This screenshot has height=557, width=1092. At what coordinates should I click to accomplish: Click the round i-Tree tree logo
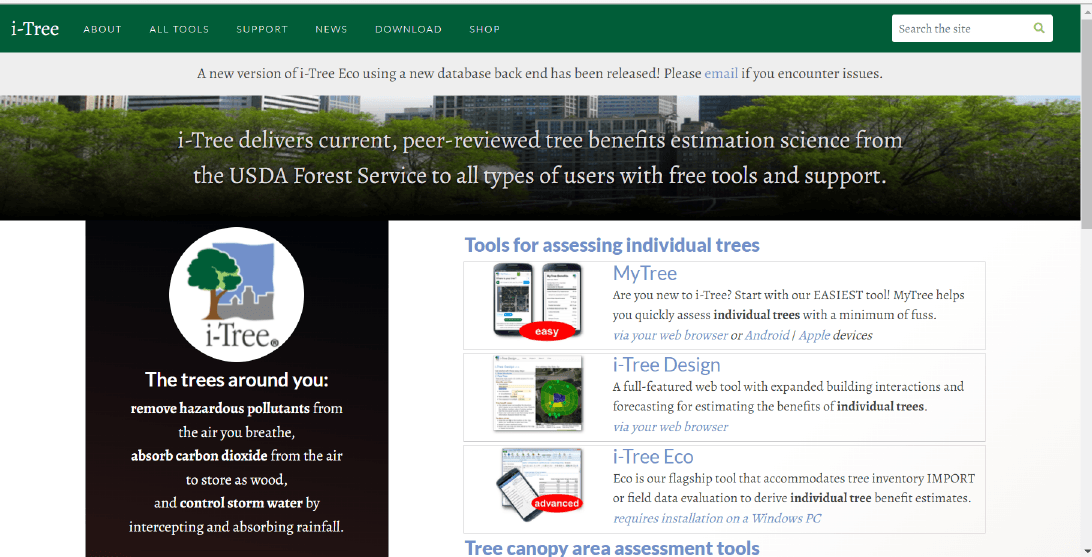(x=237, y=294)
